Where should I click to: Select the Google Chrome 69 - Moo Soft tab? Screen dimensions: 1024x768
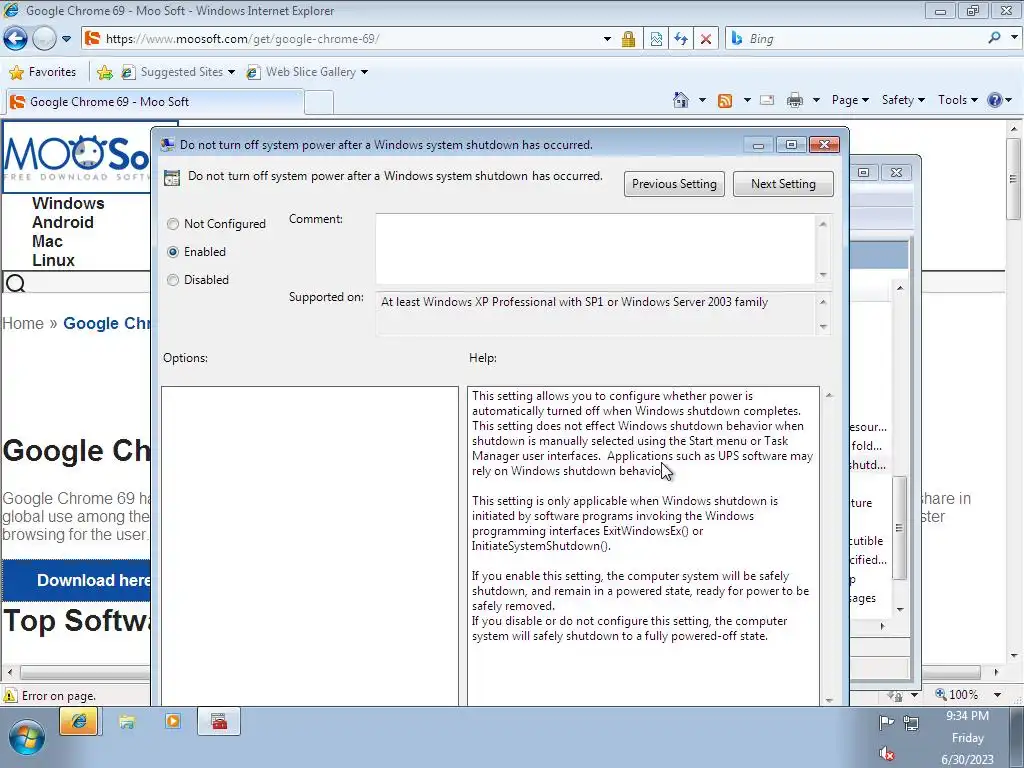point(154,102)
